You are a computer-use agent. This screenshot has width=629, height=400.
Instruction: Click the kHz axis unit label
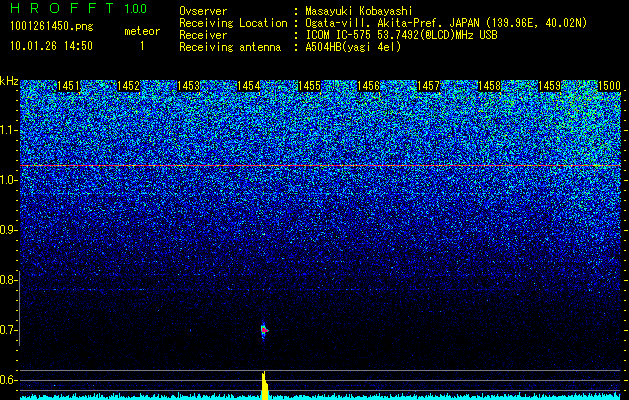[x=9, y=81]
